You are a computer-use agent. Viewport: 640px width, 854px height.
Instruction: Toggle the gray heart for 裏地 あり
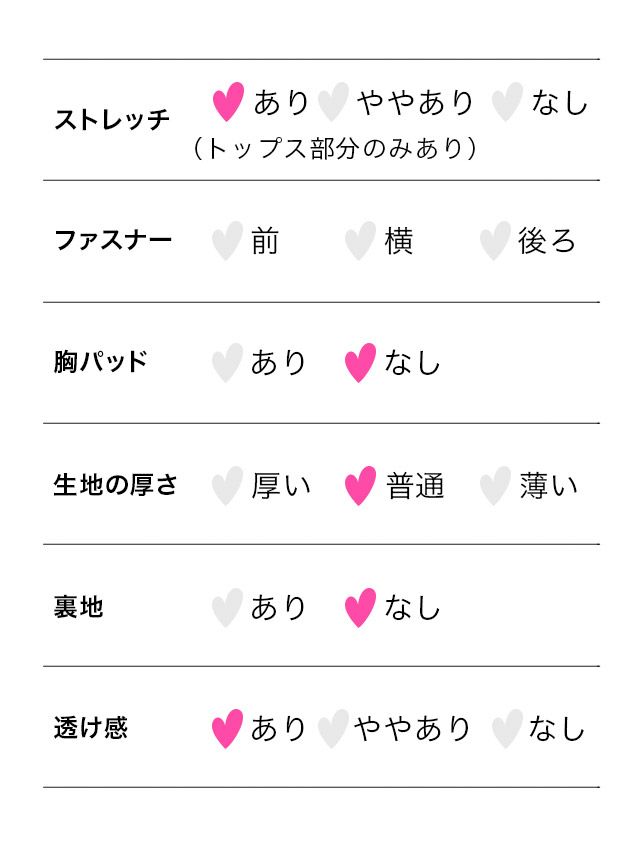pyautogui.click(x=227, y=607)
